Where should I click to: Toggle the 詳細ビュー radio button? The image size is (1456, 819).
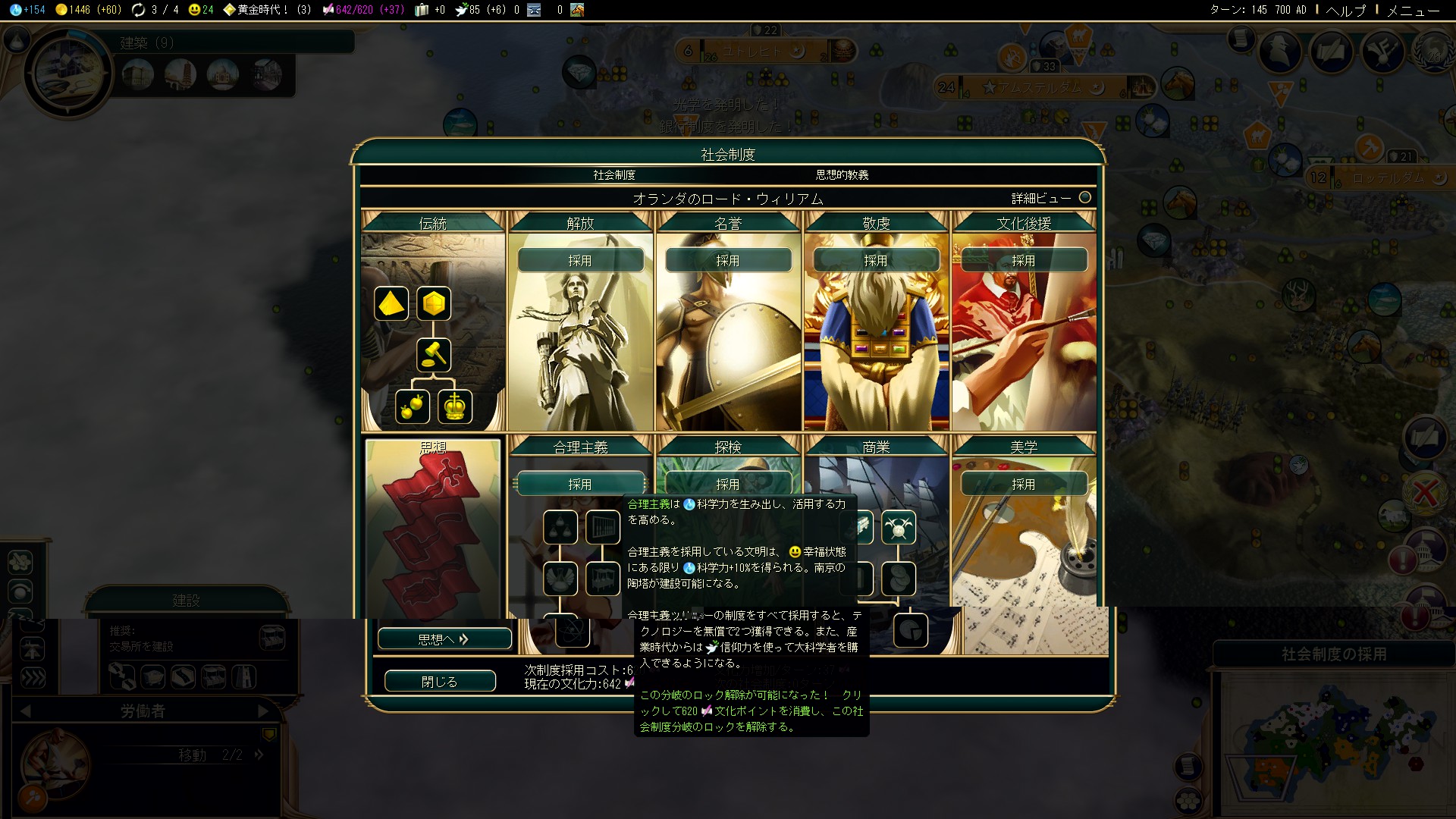1084,197
